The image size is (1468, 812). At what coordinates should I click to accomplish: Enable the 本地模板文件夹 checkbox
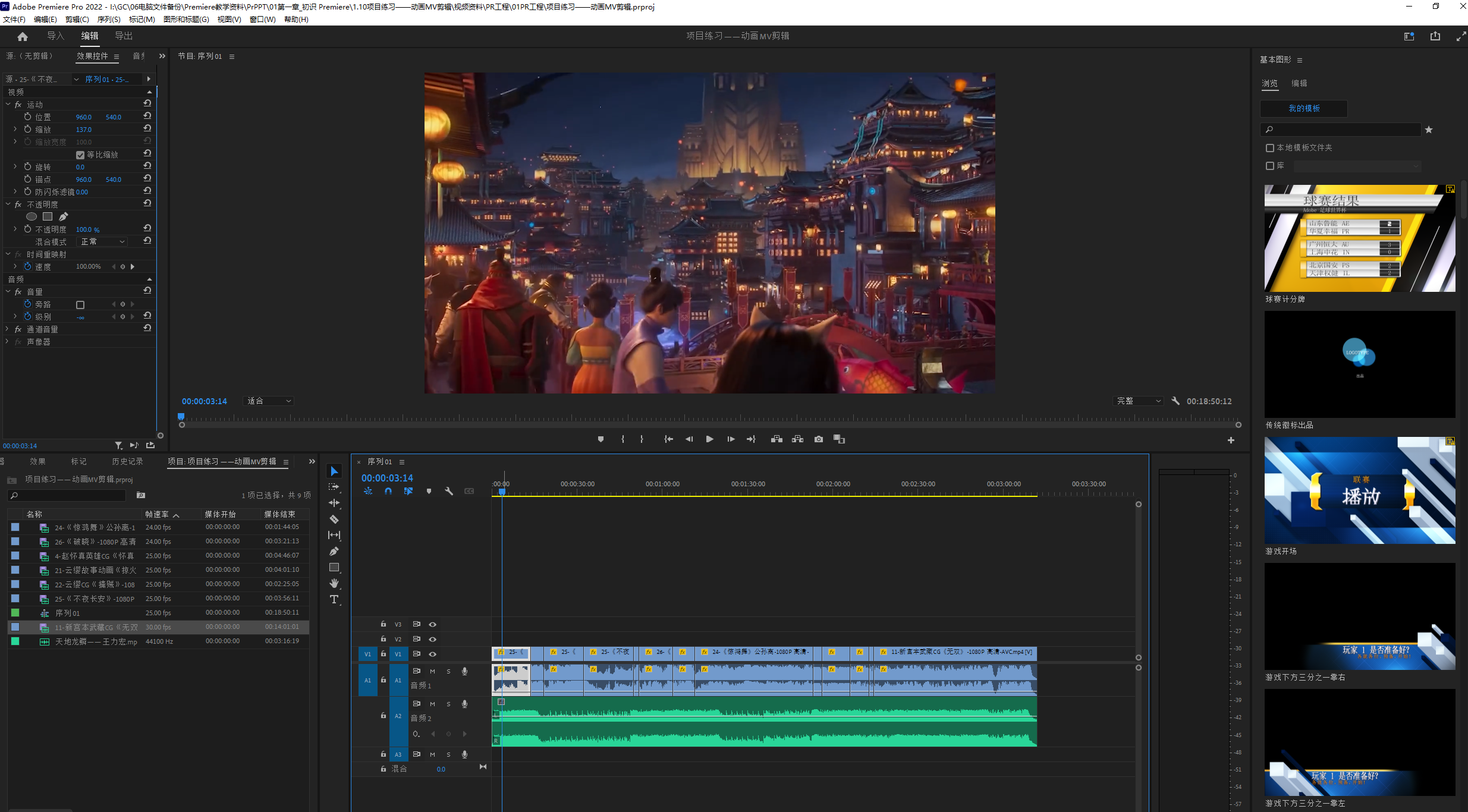tap(1270, 148)
